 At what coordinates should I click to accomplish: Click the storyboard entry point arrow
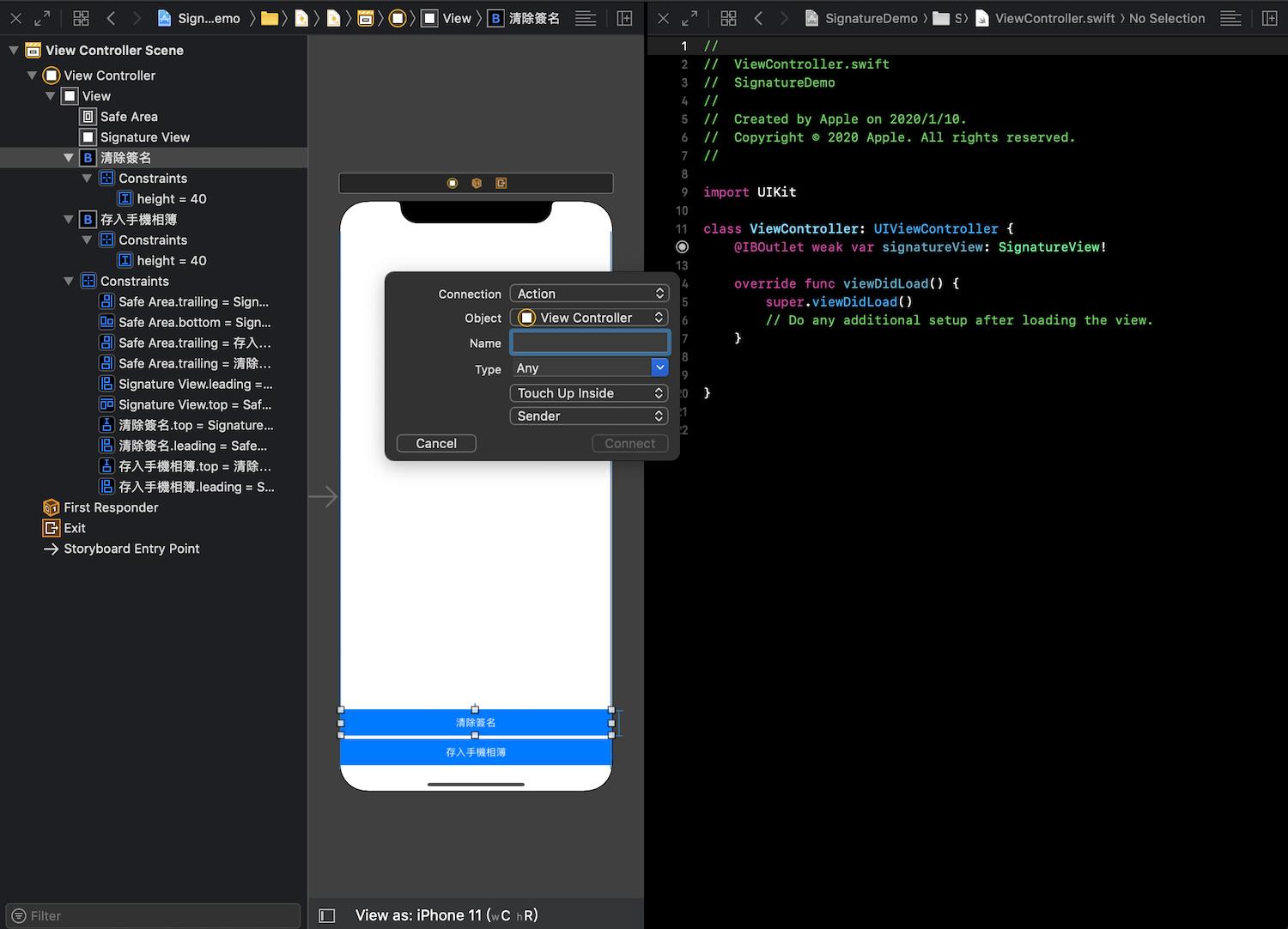tap(323, 496)
